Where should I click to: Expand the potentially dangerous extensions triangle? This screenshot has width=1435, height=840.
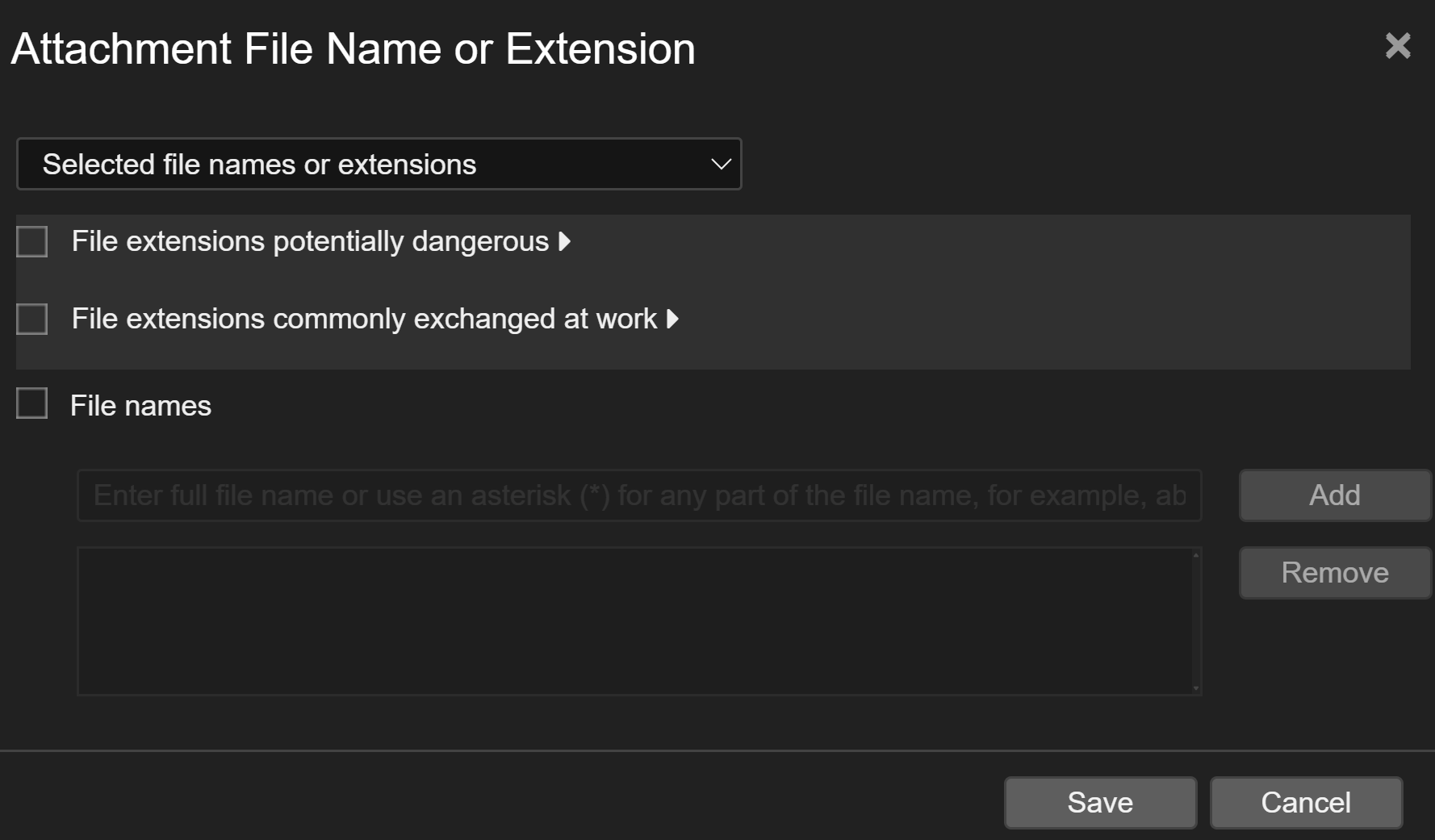(x=565, y=241)
